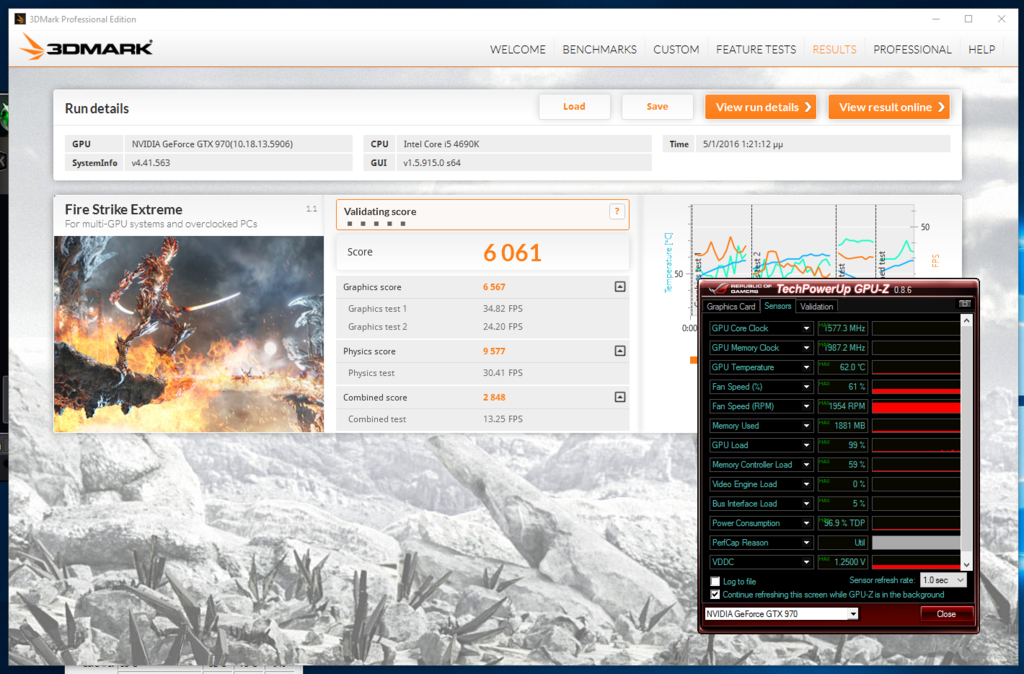
Task: Click the Combined score value 2 848
Action: tap(494, 397)
